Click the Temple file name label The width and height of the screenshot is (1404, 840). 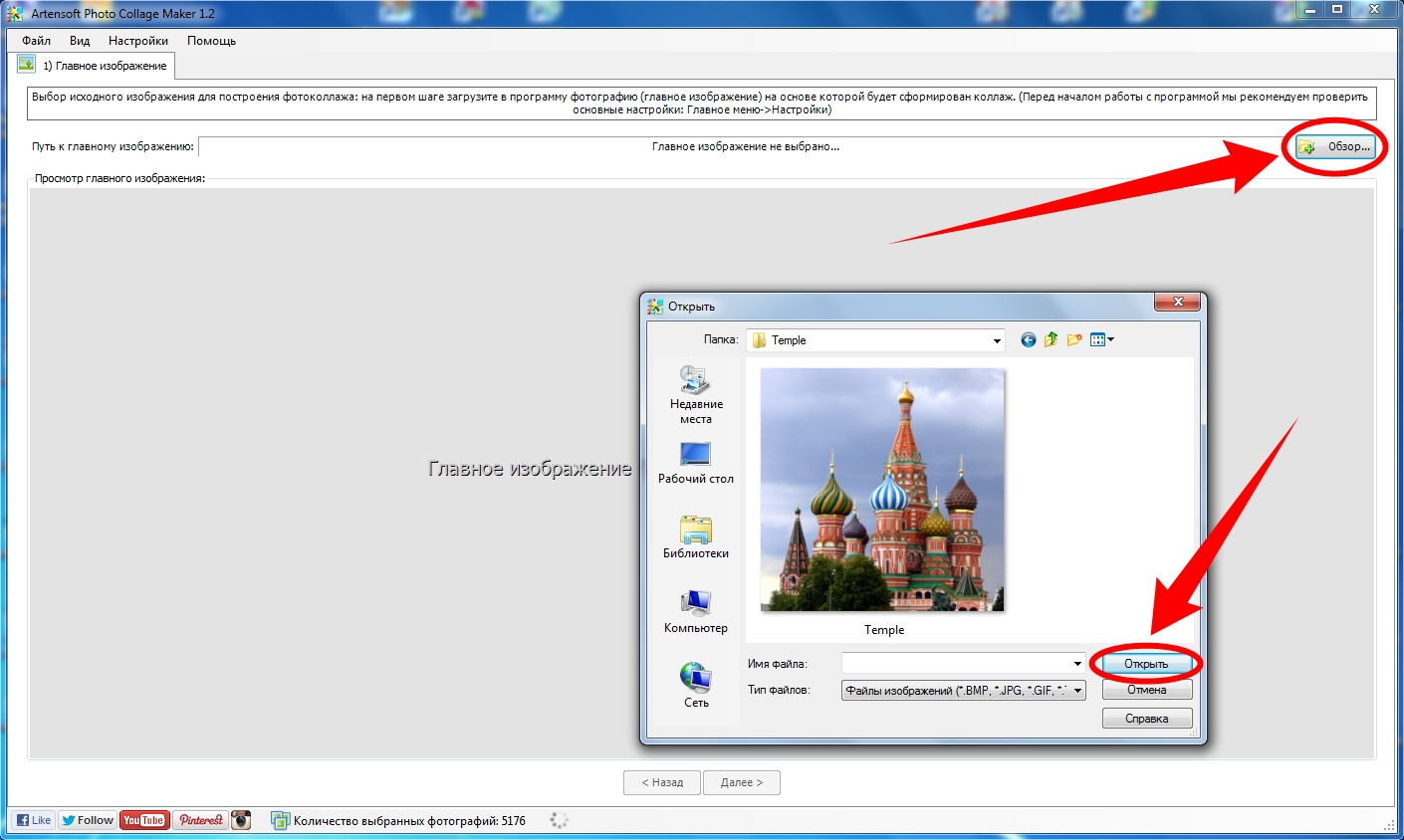tap(884, 630)
